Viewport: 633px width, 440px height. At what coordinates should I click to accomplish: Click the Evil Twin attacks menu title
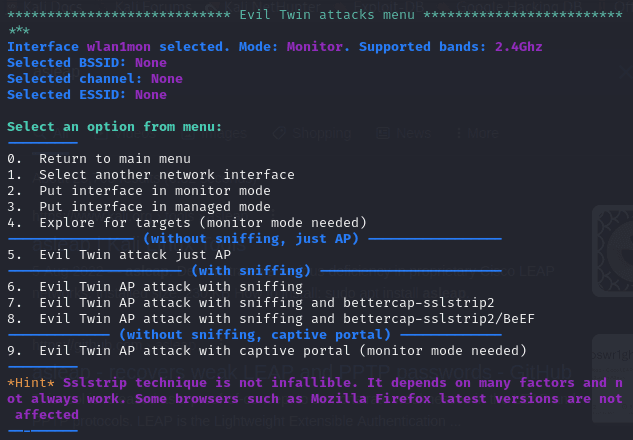click(327, 15)
